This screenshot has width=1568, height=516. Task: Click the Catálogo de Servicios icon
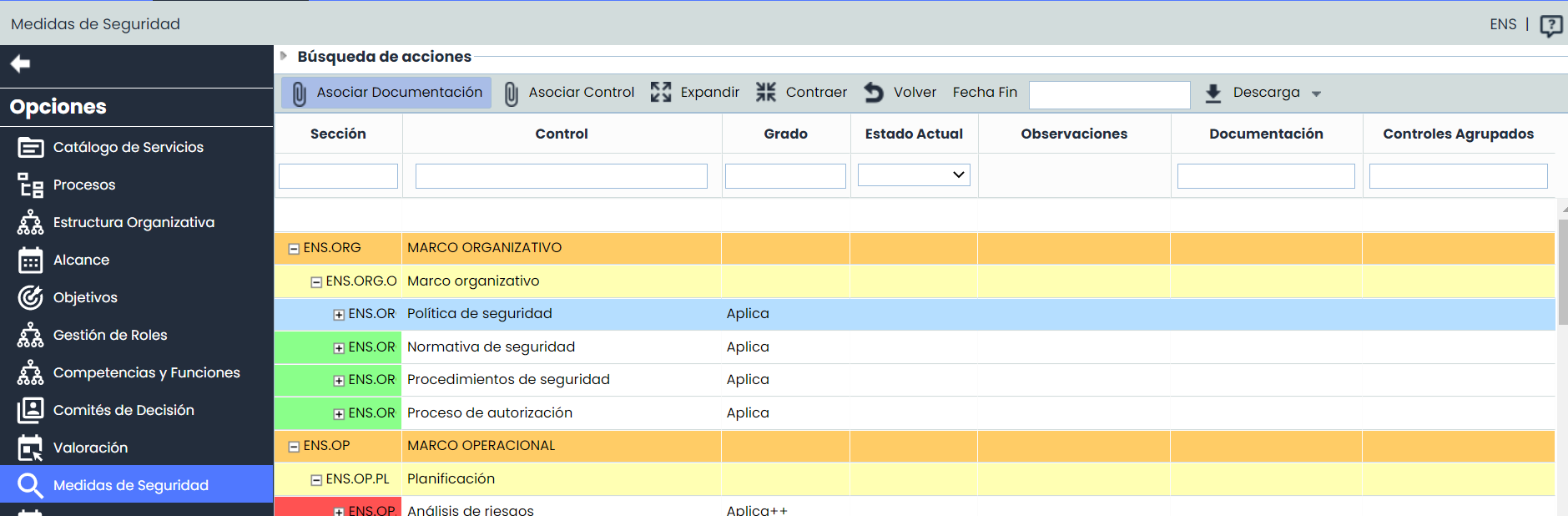[31, 148]
